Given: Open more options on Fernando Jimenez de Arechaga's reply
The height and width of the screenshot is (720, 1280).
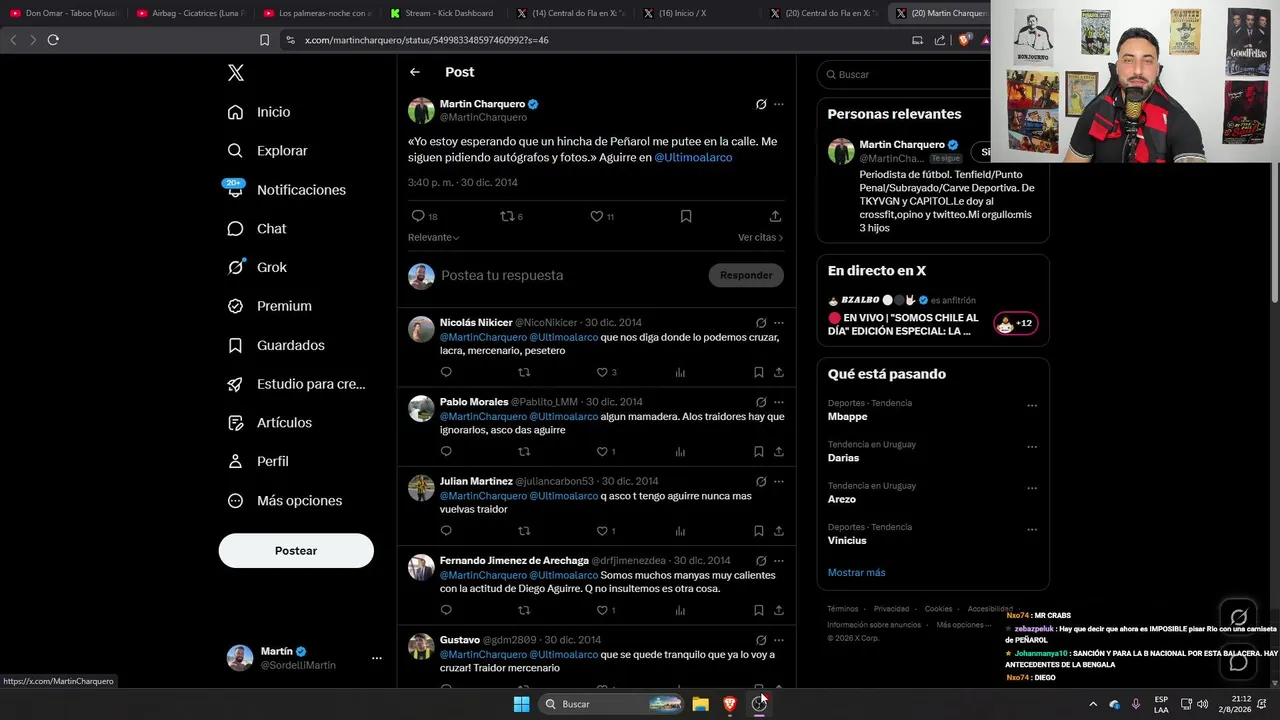Looking at the screenshot, I should [x=779, y=561].
